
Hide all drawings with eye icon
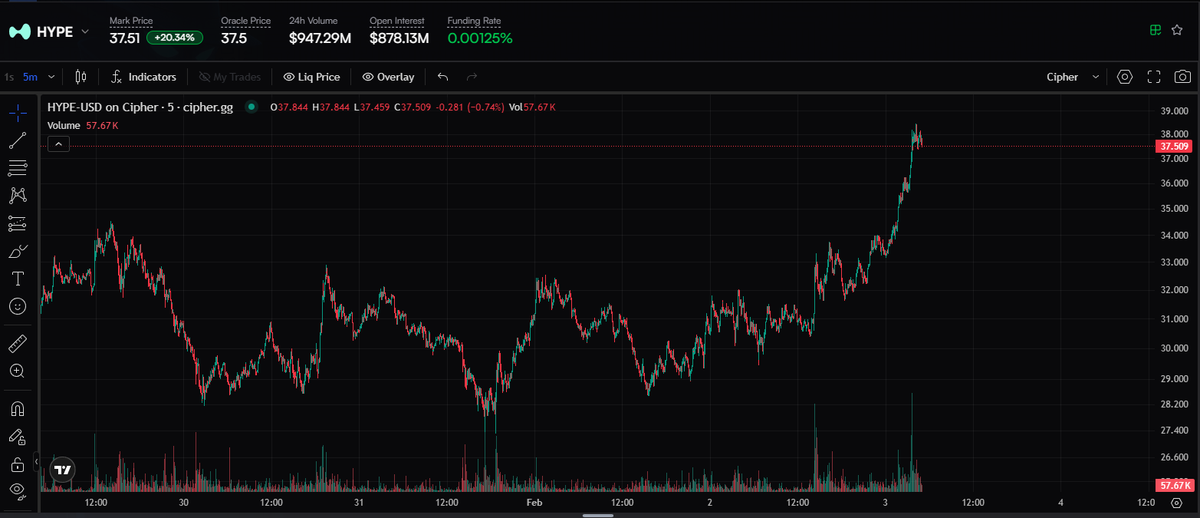pyautogui.click(x=17, y=490)
